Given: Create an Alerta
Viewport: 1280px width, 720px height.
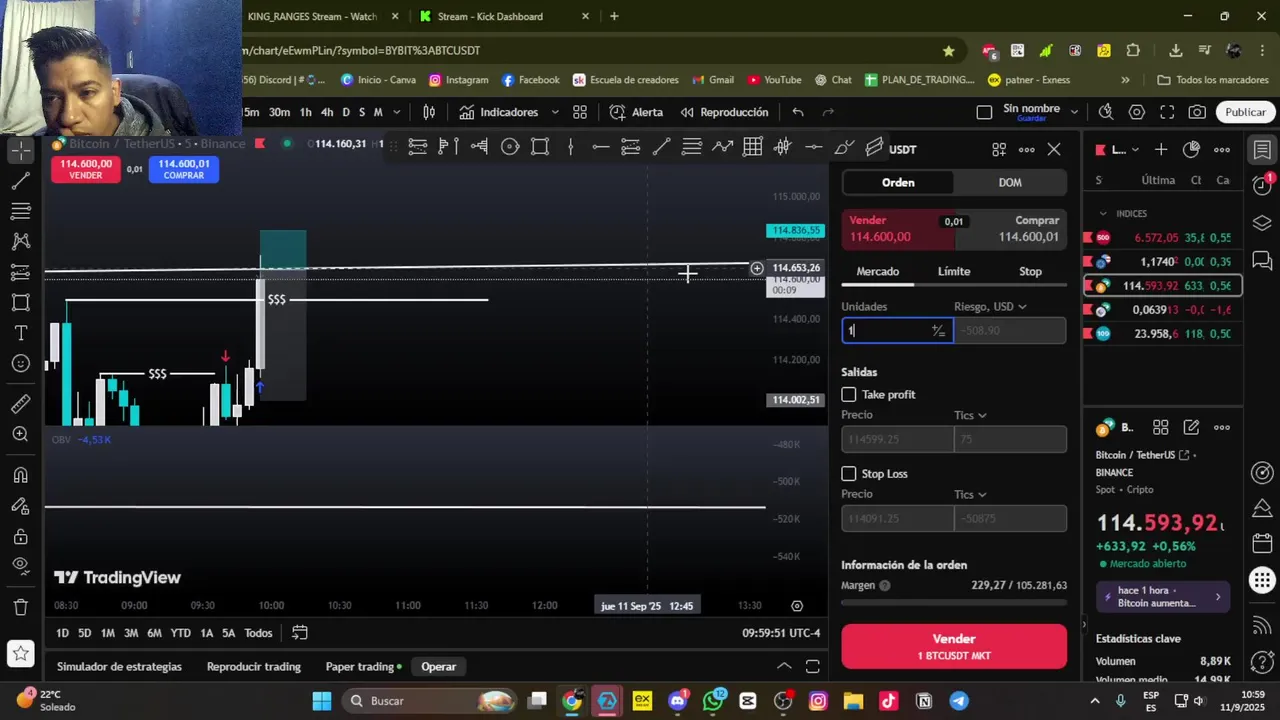Looking at the screenshot, I should 636,112.
